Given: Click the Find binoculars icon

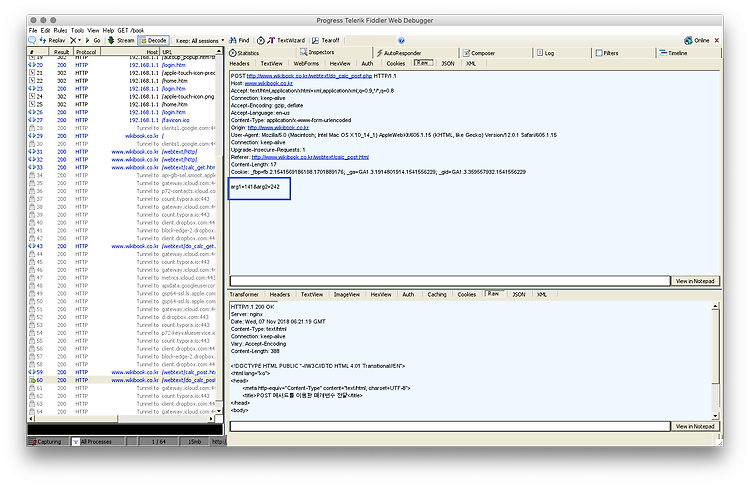Looking at the screenshot, I should [x=233, y=40].
